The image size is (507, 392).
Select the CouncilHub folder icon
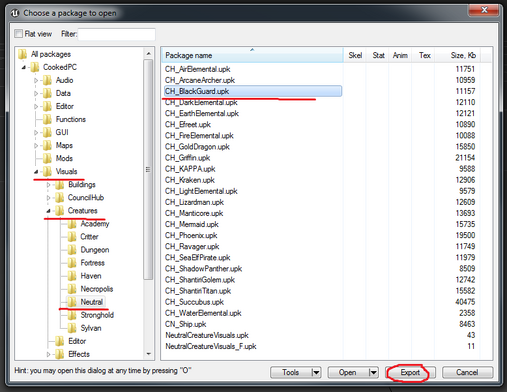click(x=60, y=197)
